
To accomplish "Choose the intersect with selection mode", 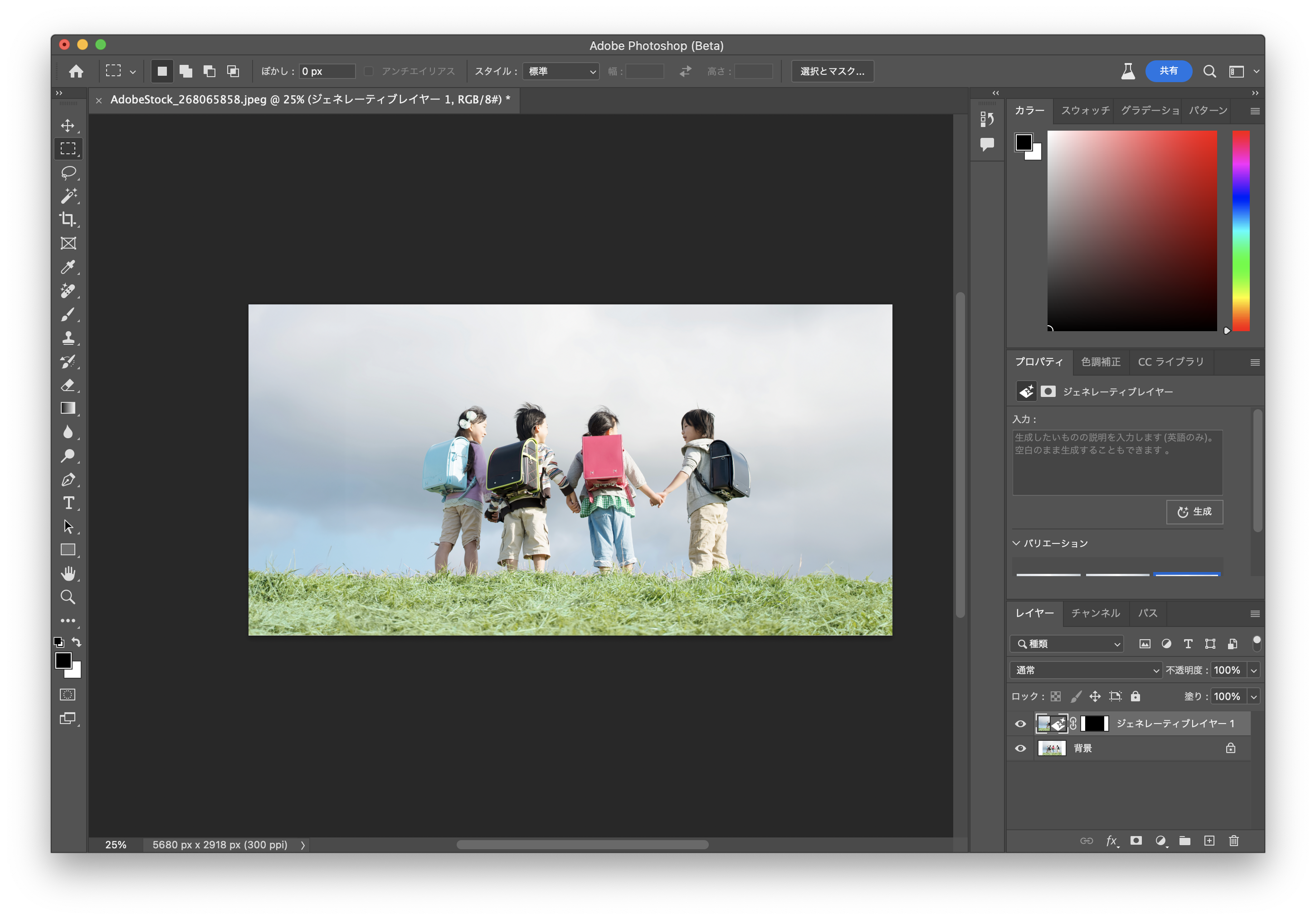I will click(x=233, y=71).
